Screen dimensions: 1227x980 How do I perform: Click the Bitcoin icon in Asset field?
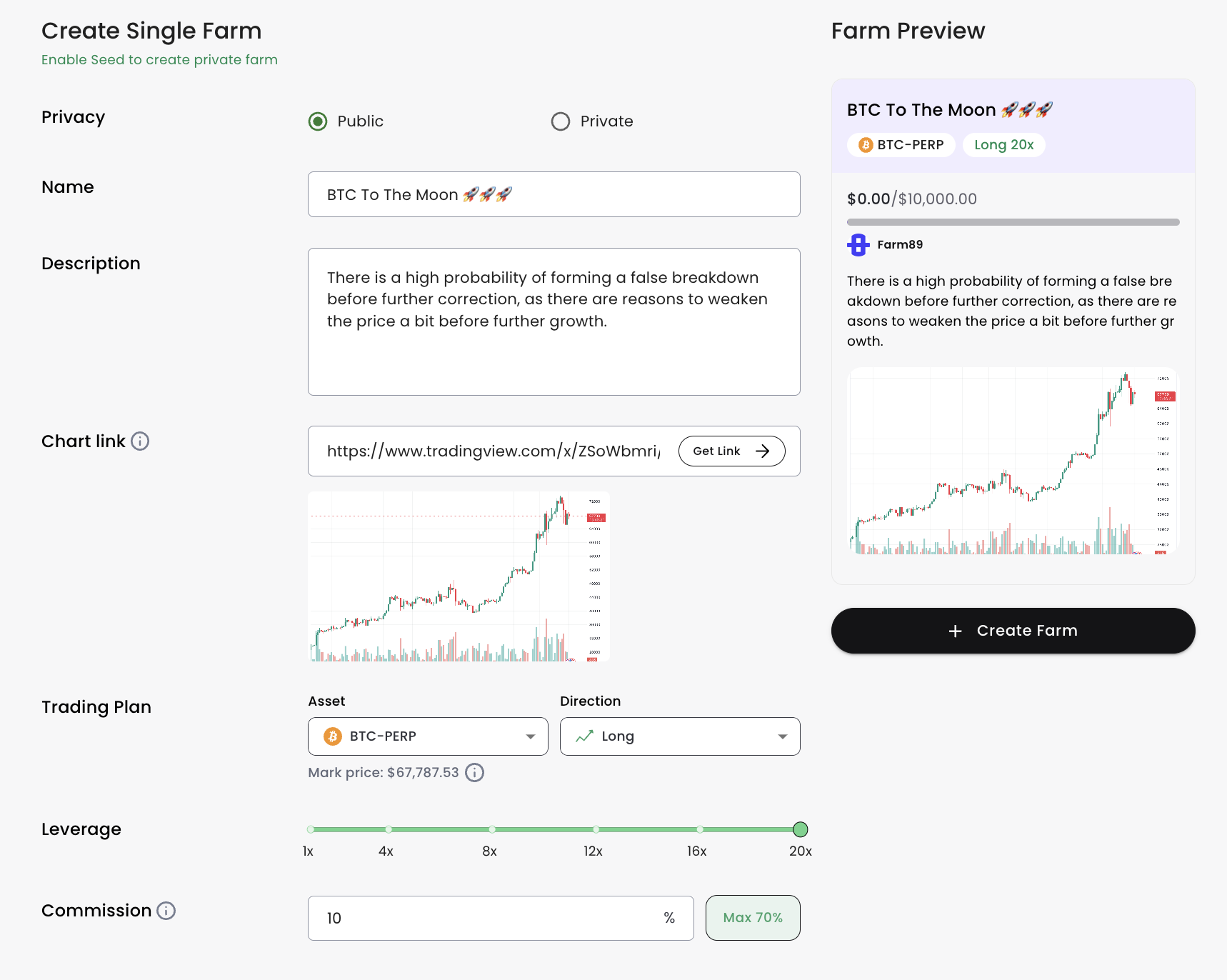pos(333,736)
